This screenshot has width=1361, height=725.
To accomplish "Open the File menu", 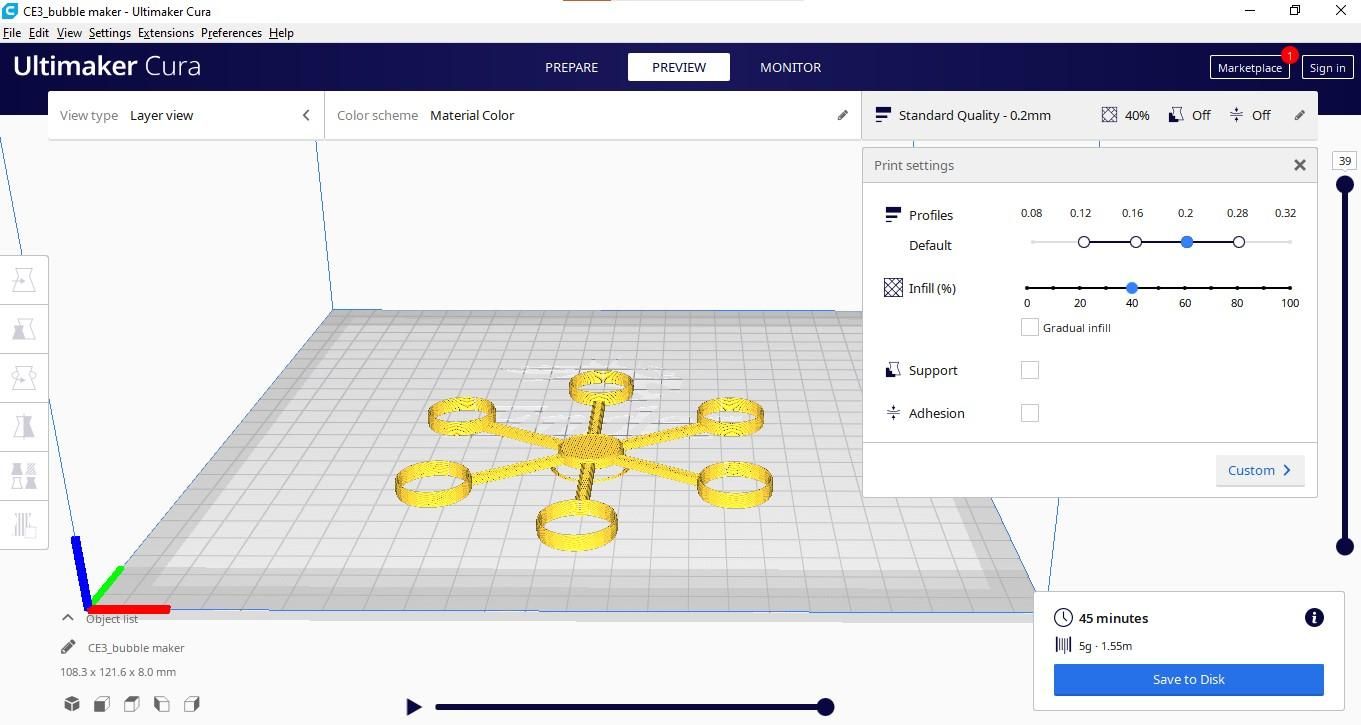I will pos(12,33).
